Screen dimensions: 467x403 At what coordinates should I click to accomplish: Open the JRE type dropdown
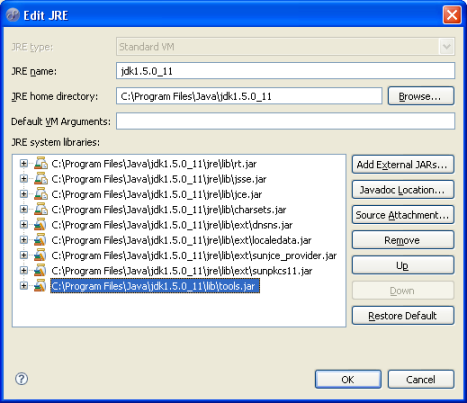pyautogui.click(x=447, y=47)
